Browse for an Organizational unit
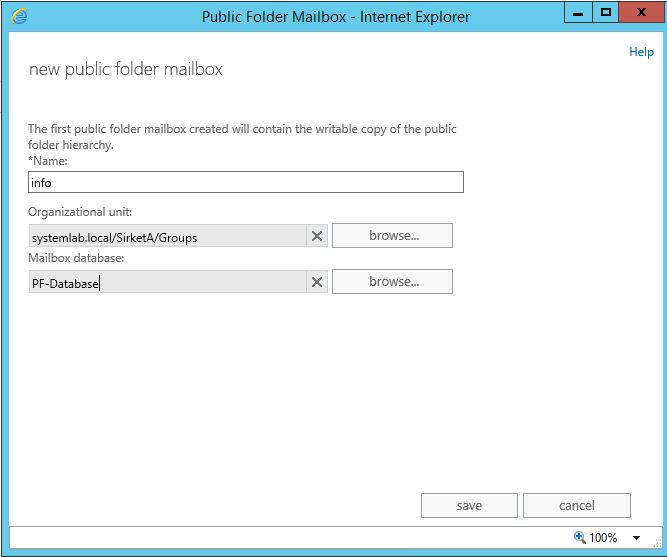The height and width of the screenshot is (557, 667). click(392, 236)
